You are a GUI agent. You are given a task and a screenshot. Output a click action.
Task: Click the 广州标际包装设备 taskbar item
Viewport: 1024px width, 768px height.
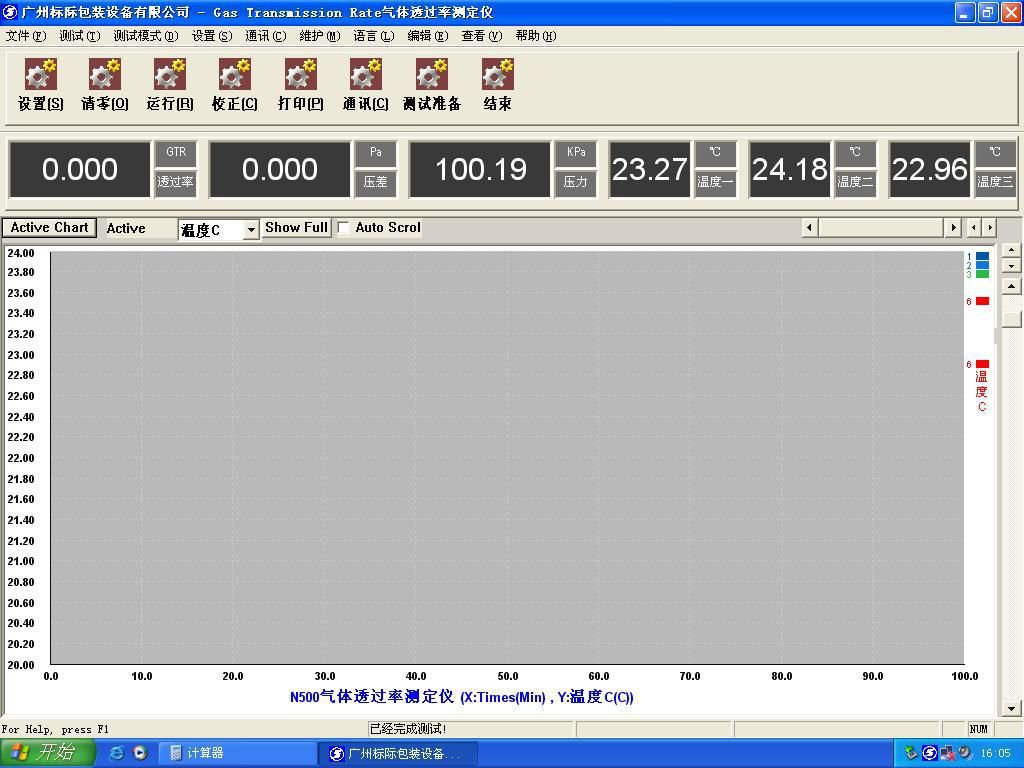tap(398, 754)
